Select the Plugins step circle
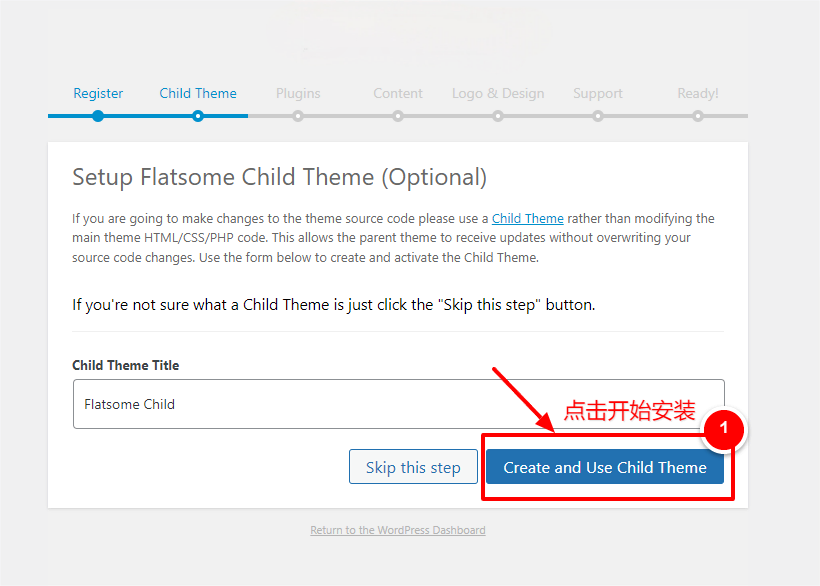The image size is (820, 586). click(x=297, y=115)
